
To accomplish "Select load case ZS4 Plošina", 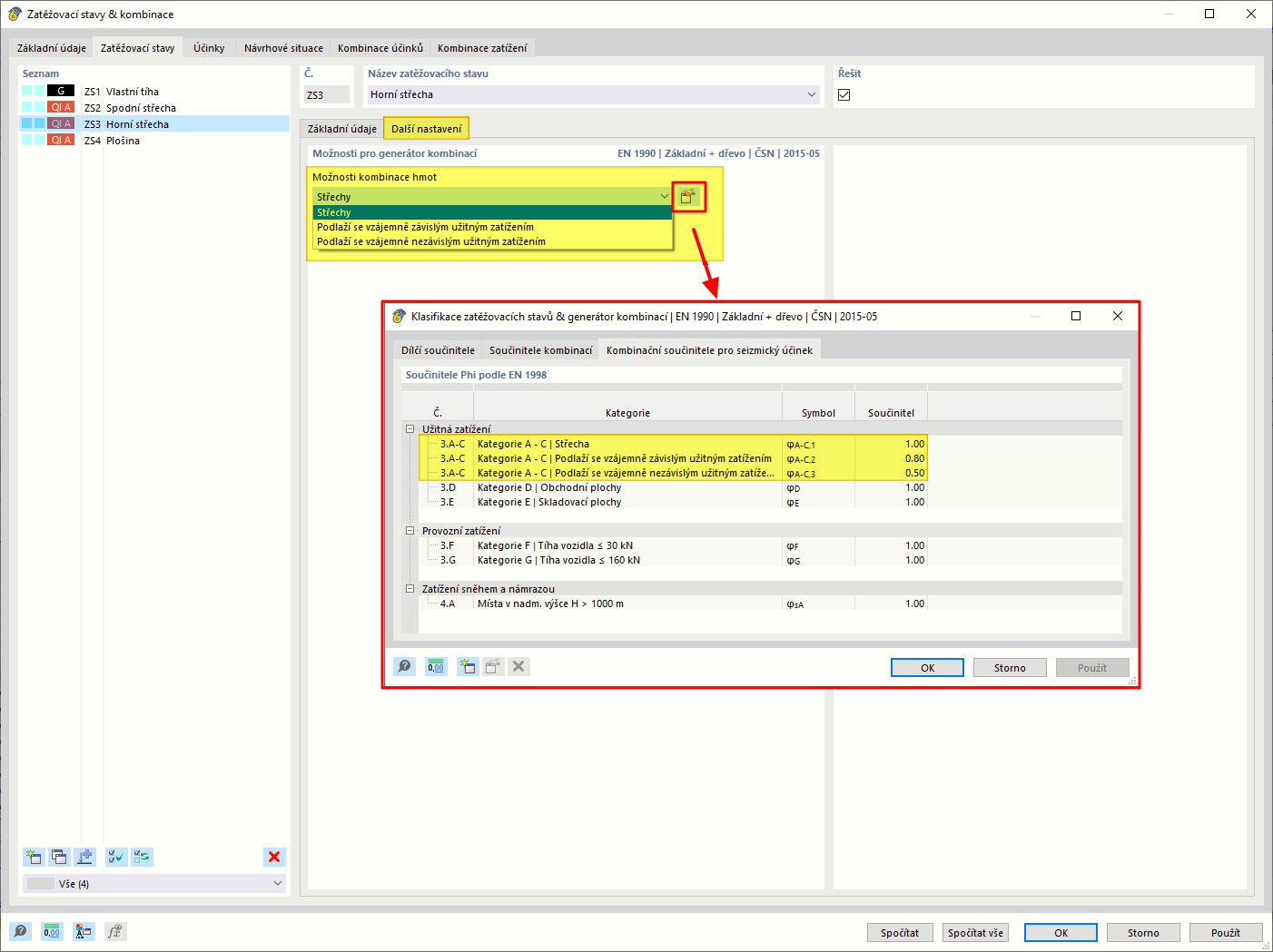I will coord(154,140).
